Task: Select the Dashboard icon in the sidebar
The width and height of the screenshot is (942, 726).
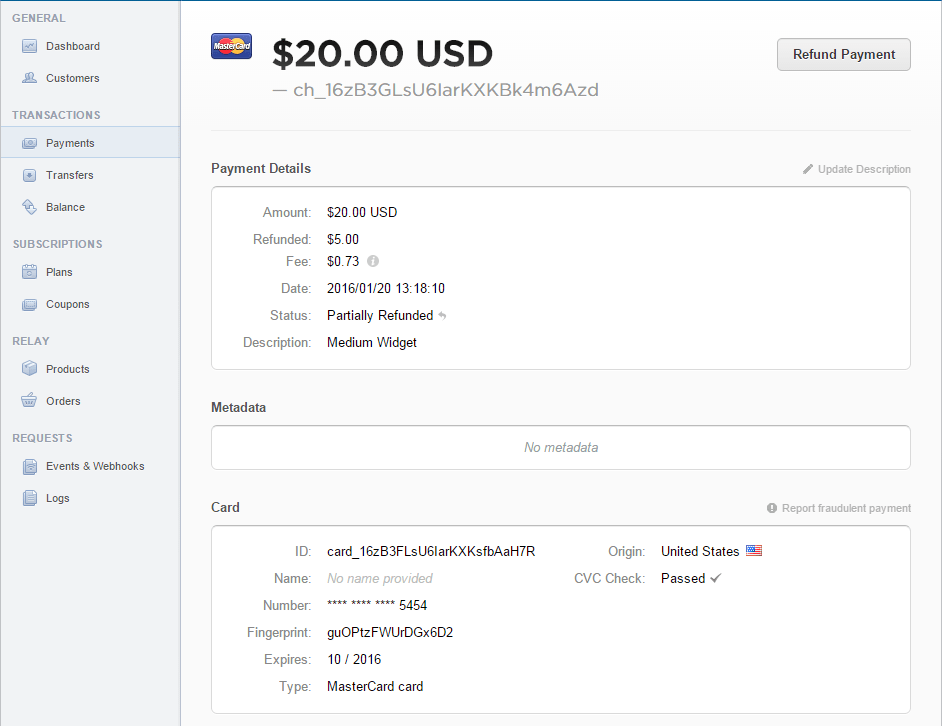Action: click(30, 46)
